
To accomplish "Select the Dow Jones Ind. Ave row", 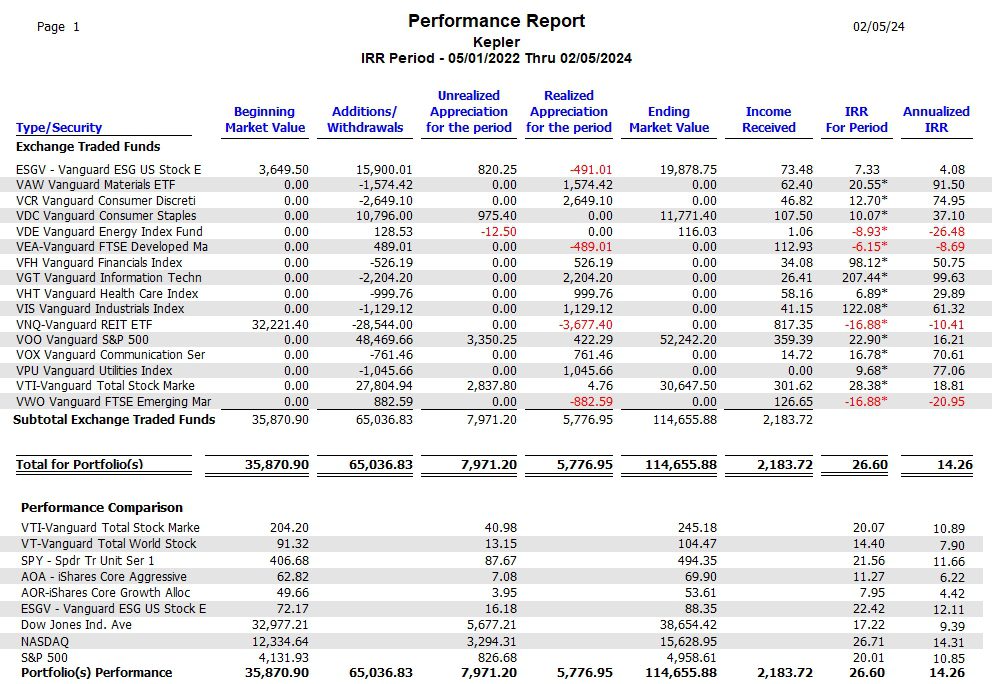I will click(x=493, y=625).
